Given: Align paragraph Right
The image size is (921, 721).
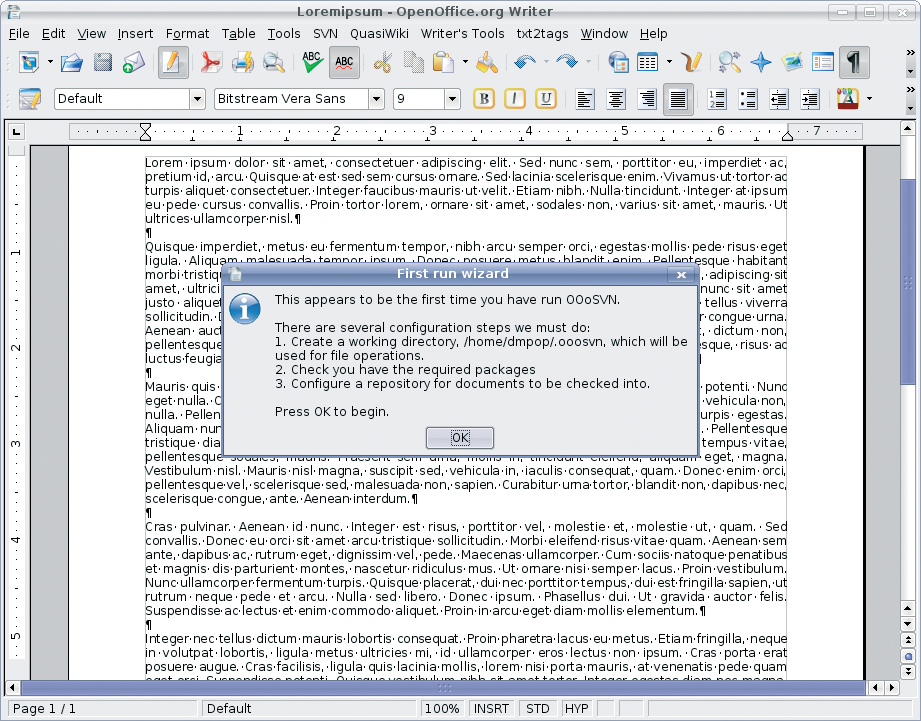Looking at the screenshot, I should (647, 99).
